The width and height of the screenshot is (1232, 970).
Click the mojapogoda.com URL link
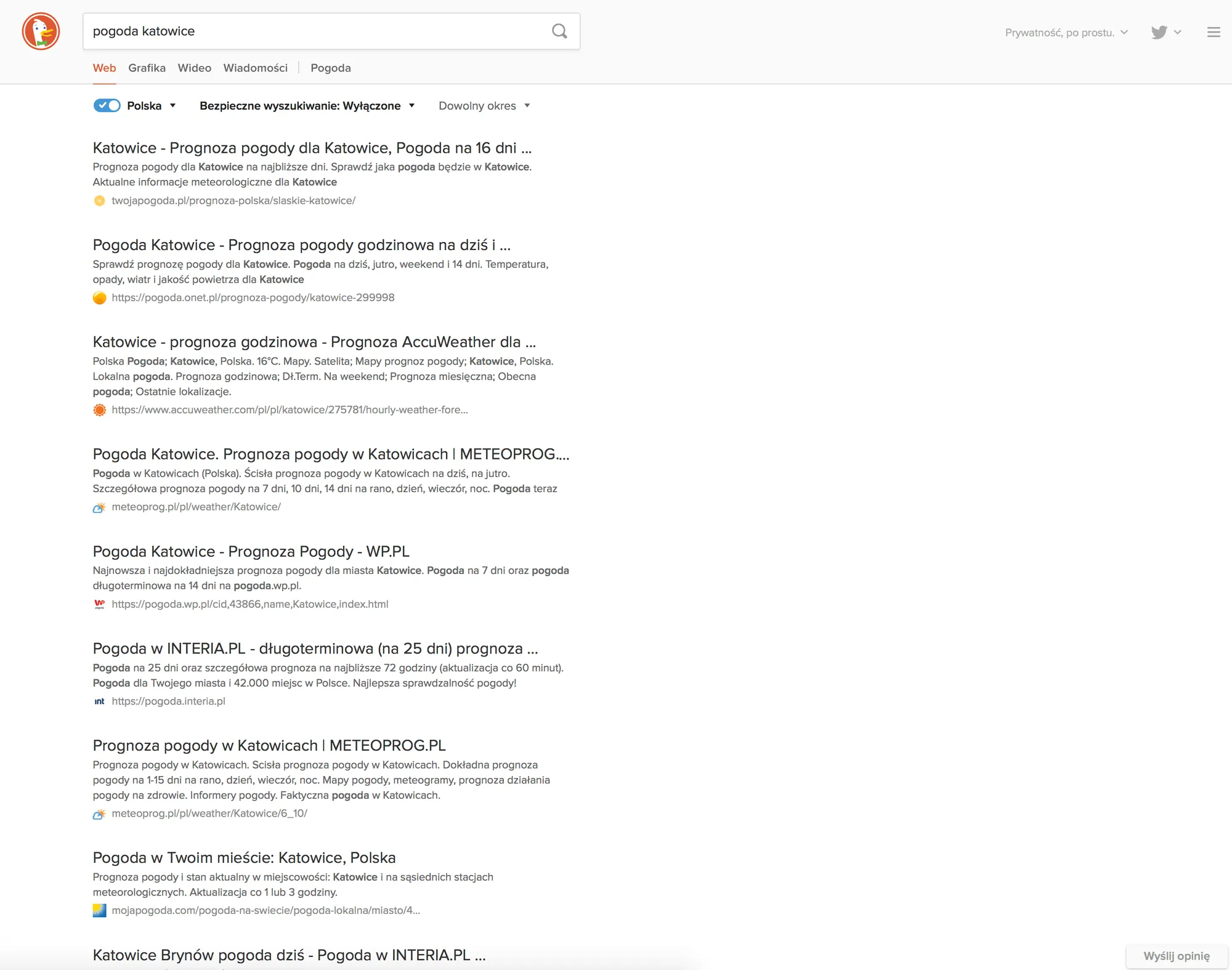coord(265,910)
